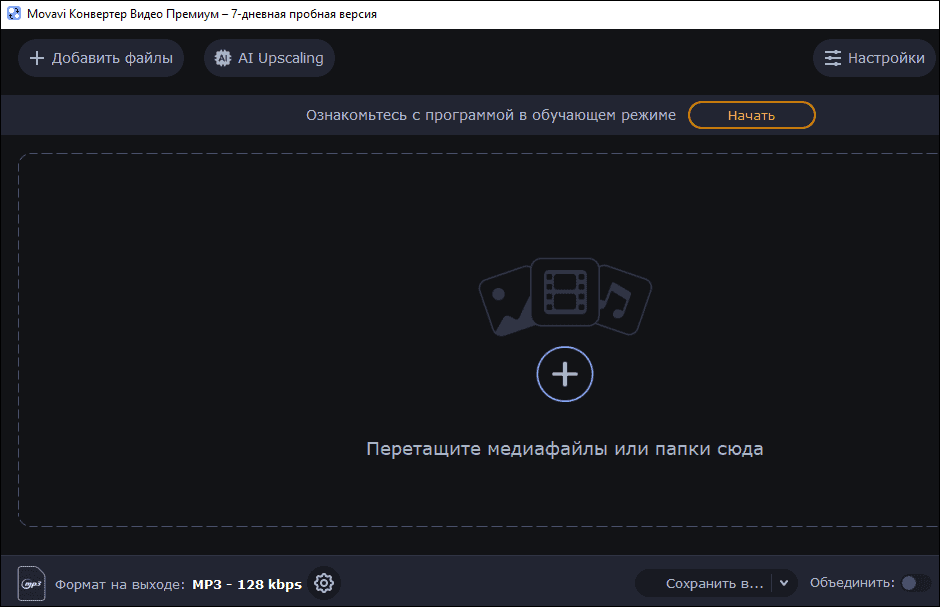Launch the AI Upscaling feature
The height and width of the screenshot is (607, 940).
[x=268, y=58]
